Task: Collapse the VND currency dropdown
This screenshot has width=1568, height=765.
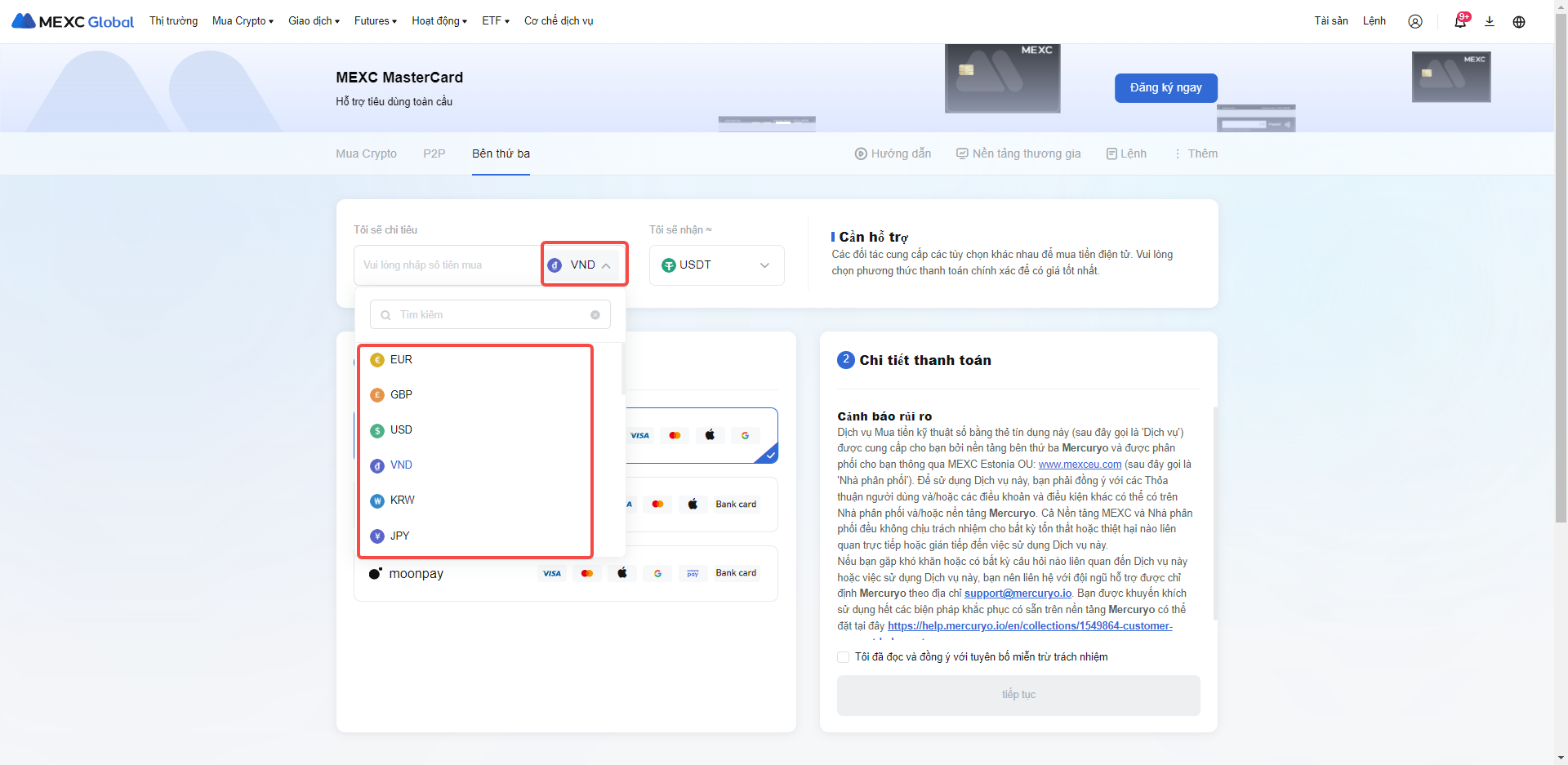Action: point(584,265)
